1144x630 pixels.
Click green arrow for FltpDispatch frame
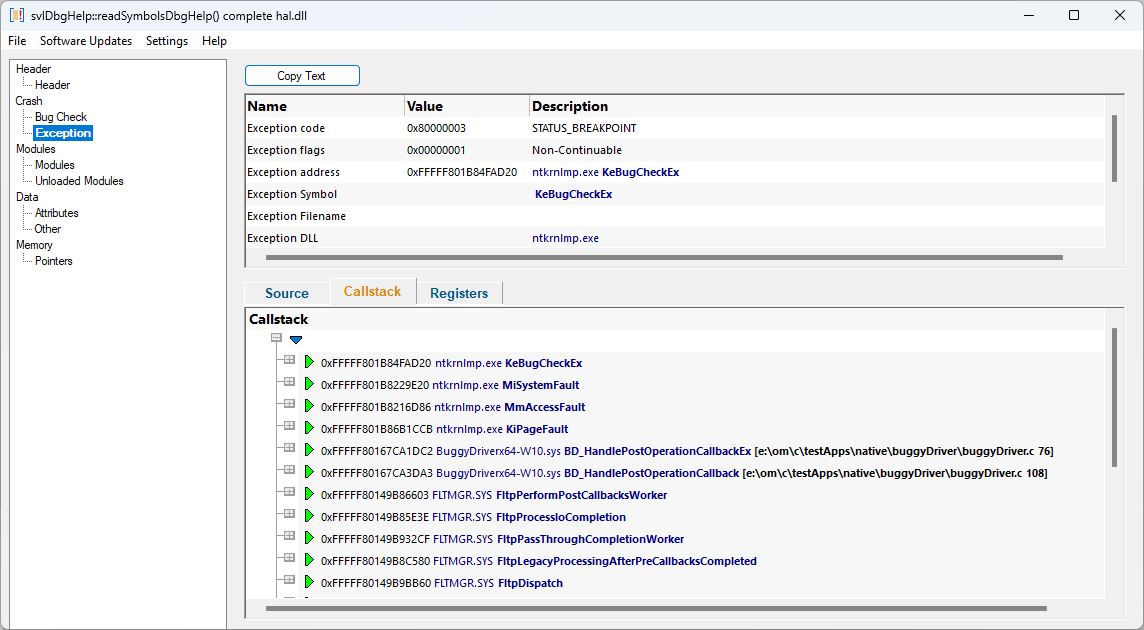click(309, 582)
